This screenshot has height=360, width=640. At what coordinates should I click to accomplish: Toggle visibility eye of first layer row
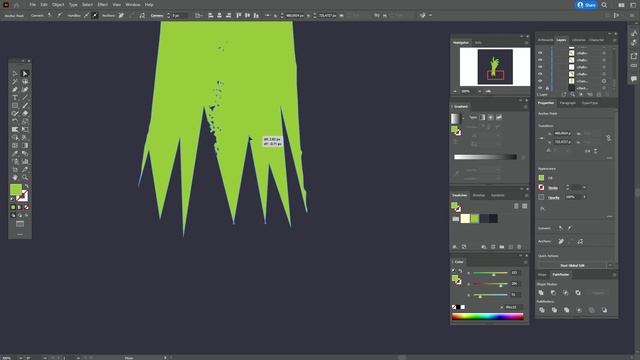(540, 53)
